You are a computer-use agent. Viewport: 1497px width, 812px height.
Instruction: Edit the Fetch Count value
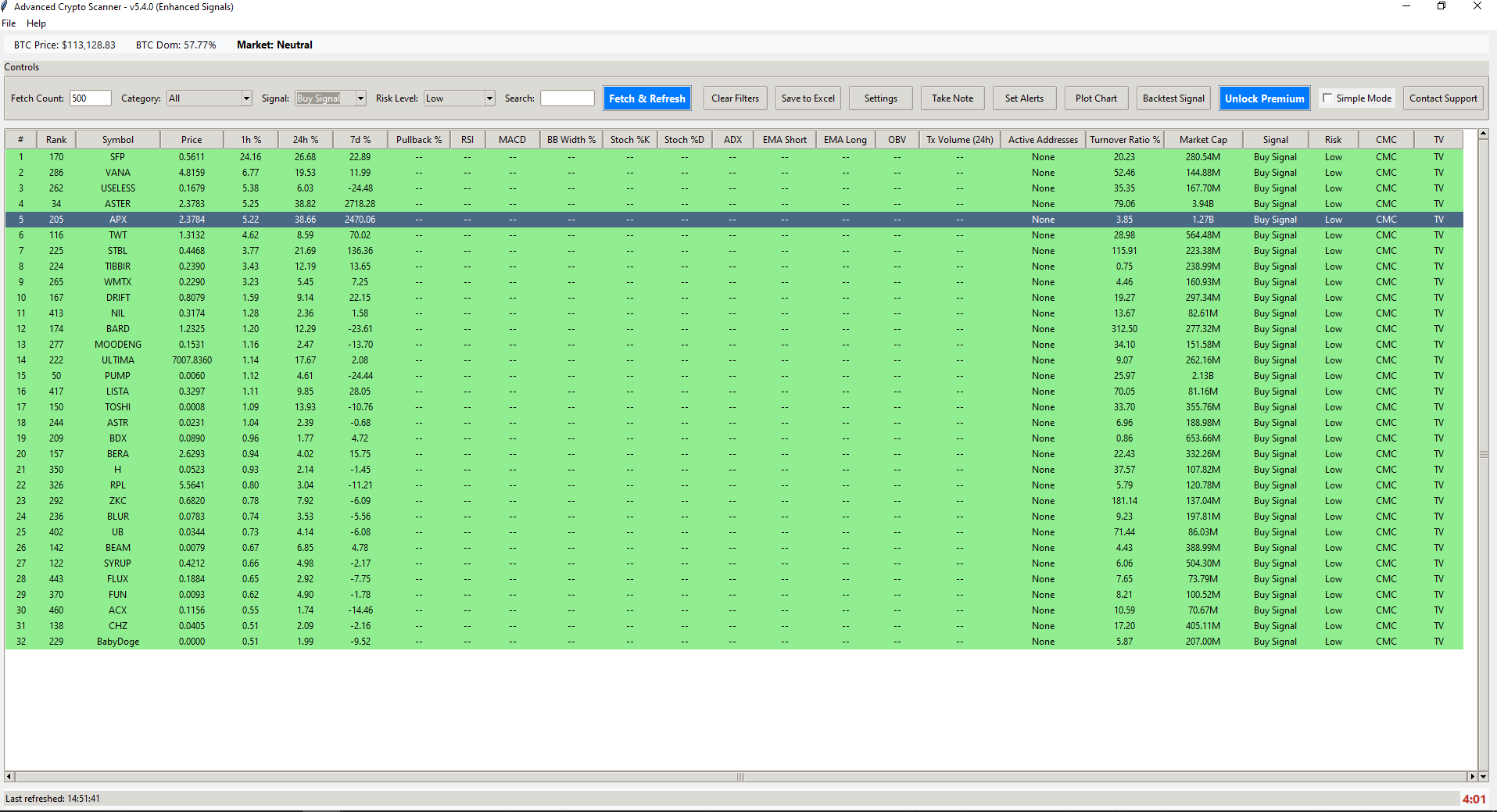coord(90,98)
